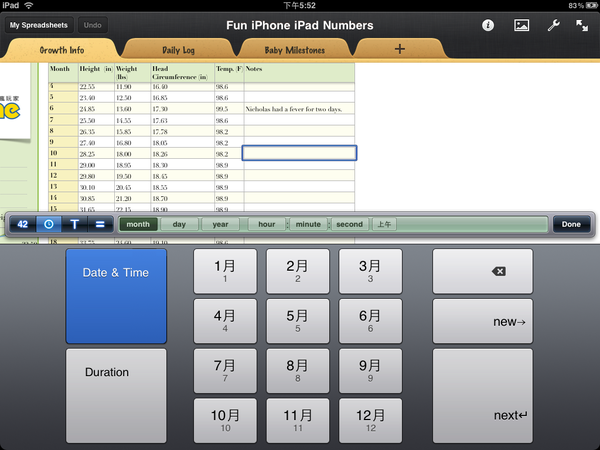Tap the clock time 下午5:52
Viewport: 600px width, 450px height.
pyautogui.click(x=299, y=5)
